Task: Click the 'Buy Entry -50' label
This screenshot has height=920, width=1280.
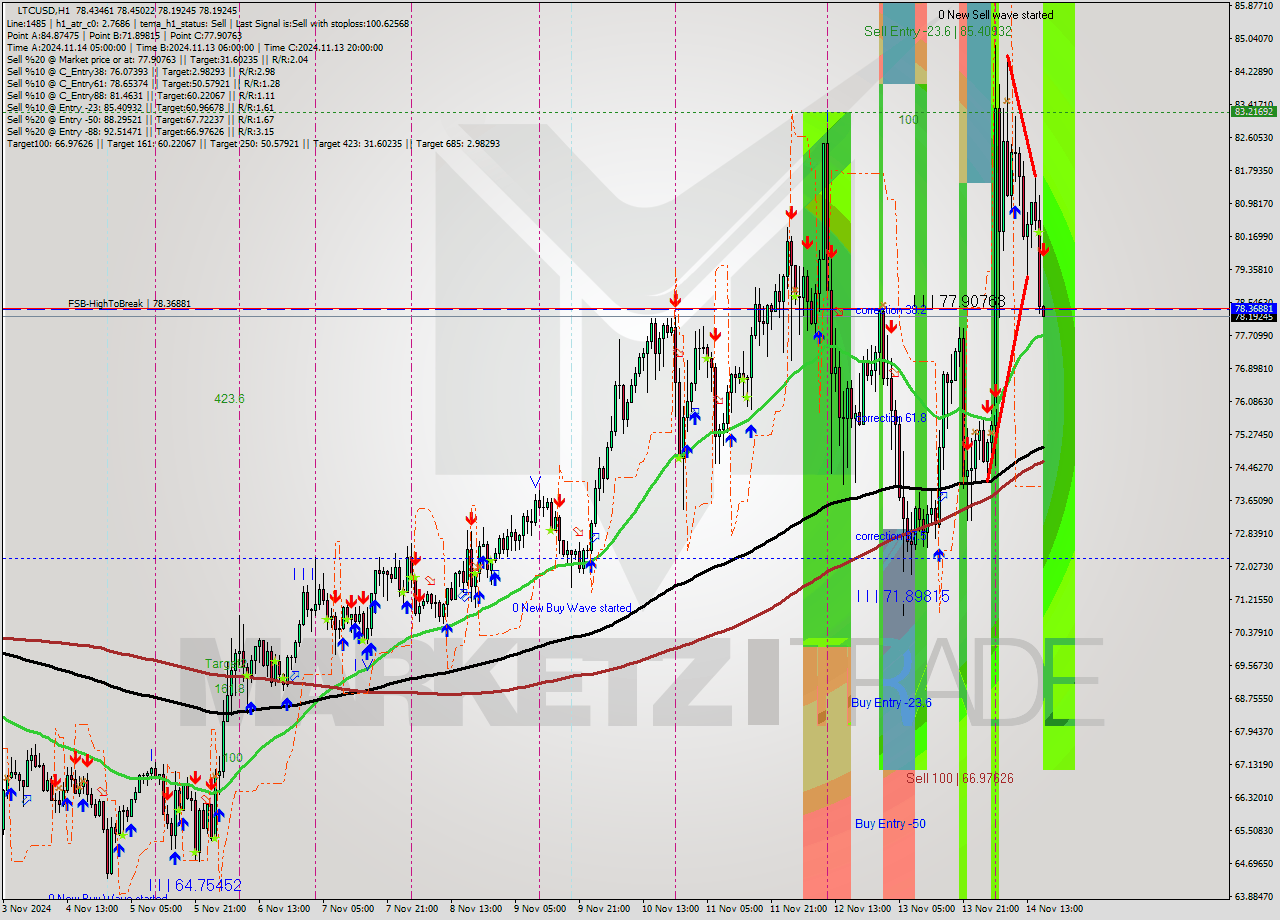Action: coord(890,824)
